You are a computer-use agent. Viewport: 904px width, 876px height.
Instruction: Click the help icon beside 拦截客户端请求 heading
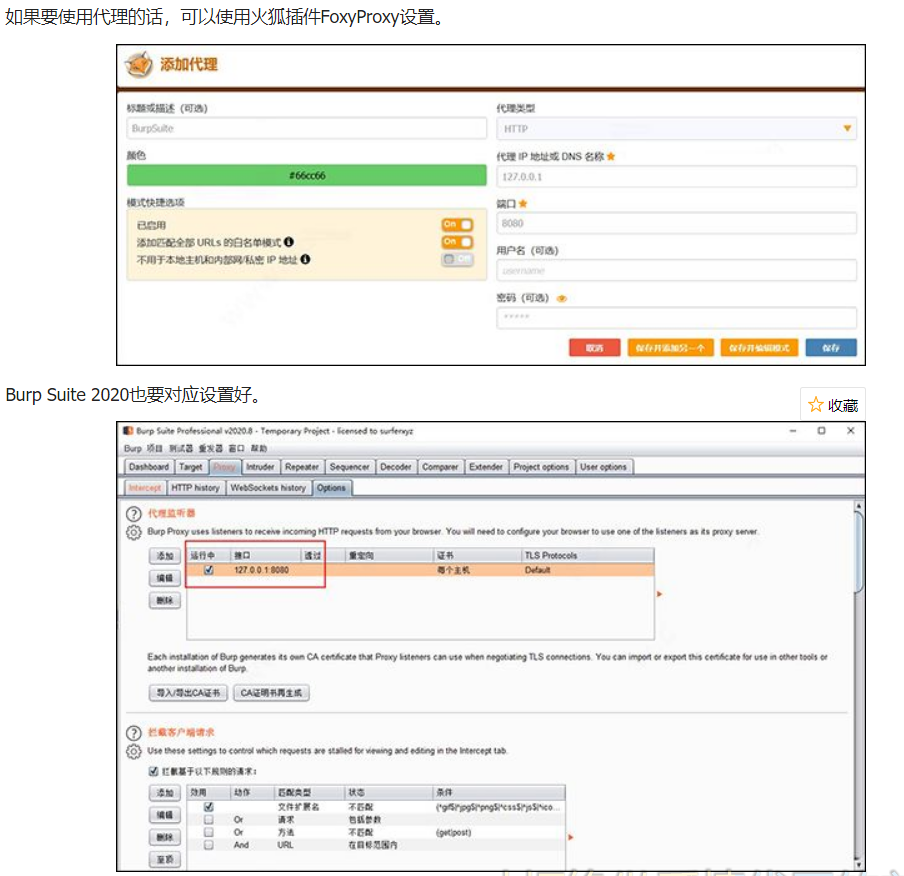click(133, 732)
